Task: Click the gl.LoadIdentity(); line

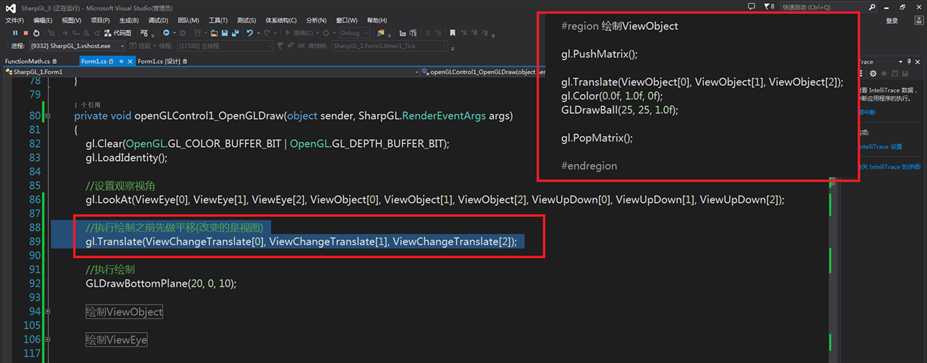Action: (127, 157)
